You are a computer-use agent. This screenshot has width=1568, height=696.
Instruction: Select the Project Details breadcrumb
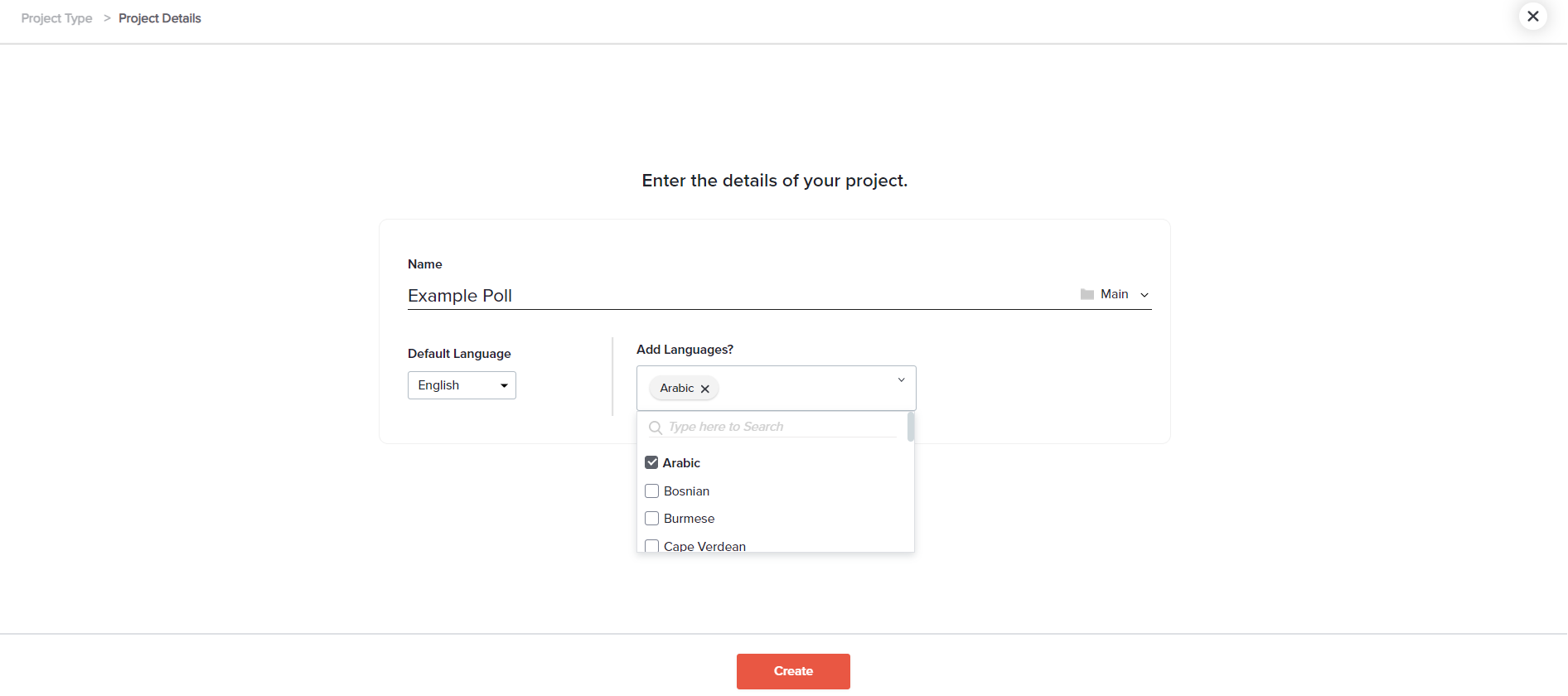(x=160, y=18)
